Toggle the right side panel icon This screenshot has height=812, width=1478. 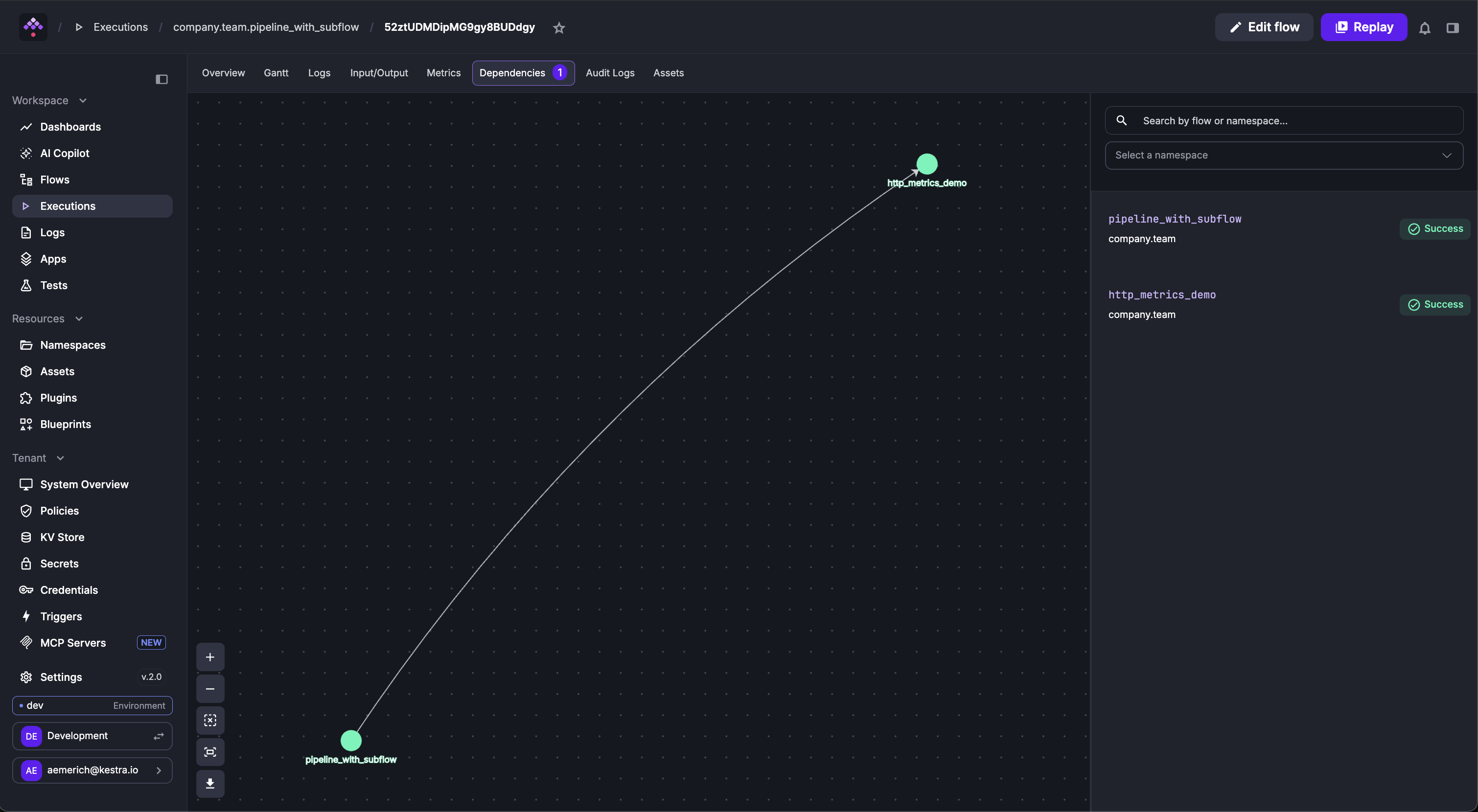tap(1452, 27)
